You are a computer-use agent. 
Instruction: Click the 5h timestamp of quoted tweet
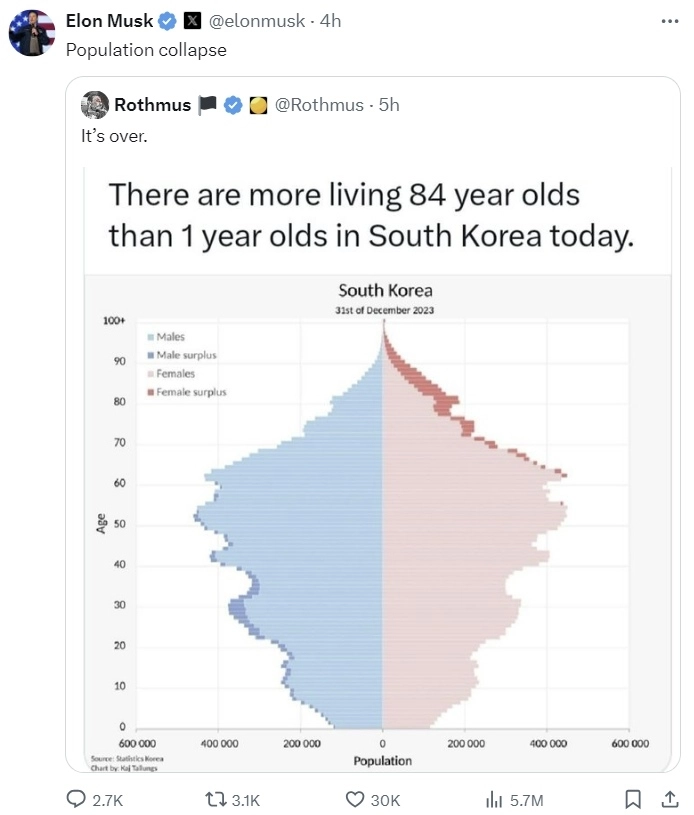[x=389, y=105]
